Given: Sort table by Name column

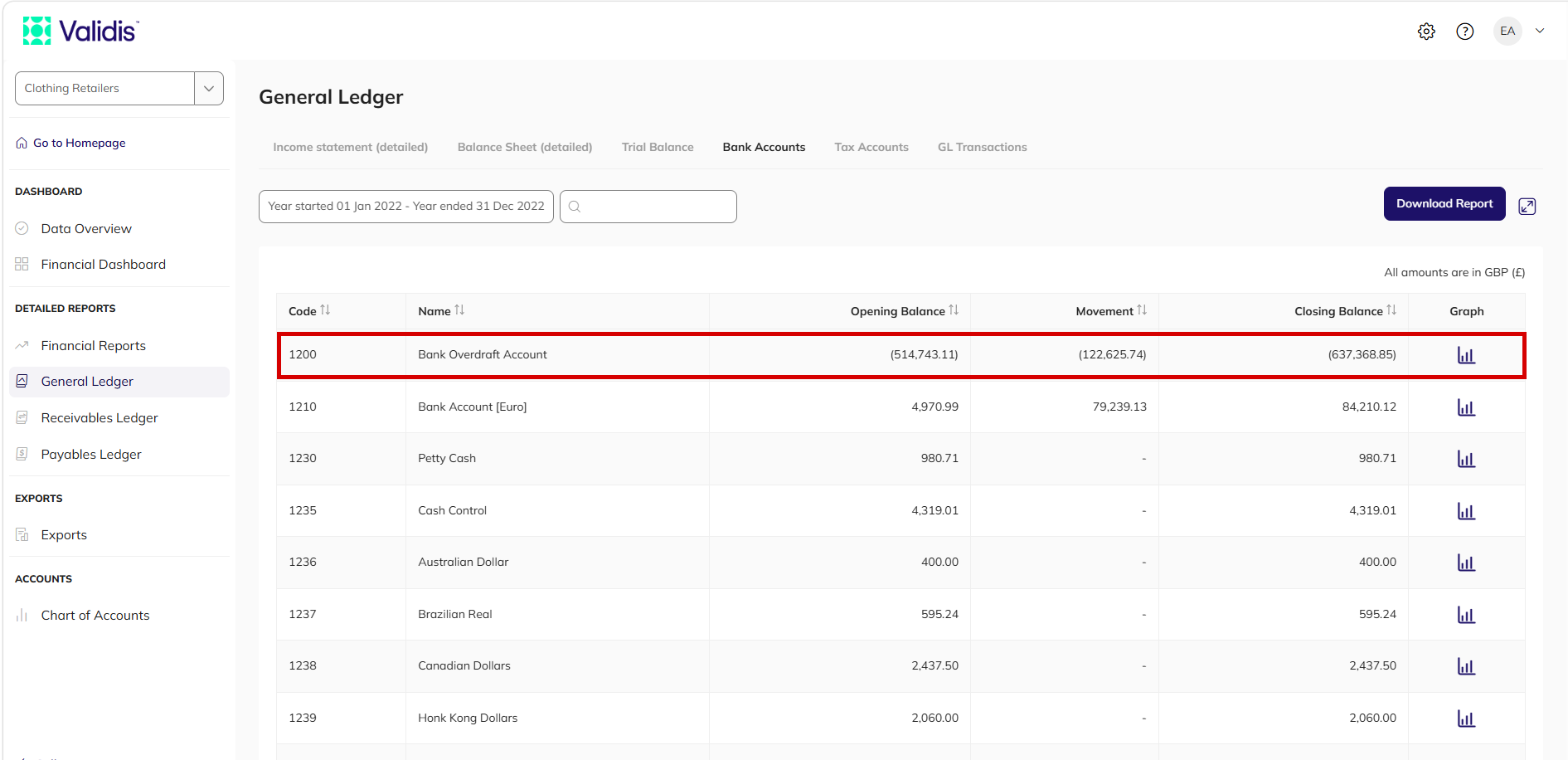Looking at the screenshot, I should pyautogui.click(x=459, y=310).
